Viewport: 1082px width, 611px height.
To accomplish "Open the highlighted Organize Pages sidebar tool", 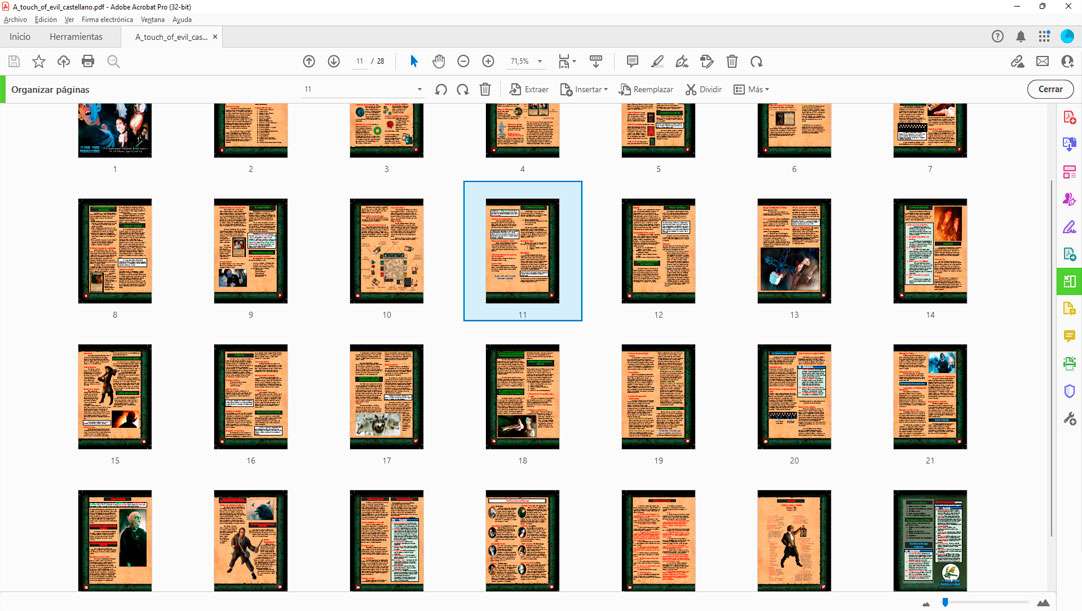I will pyautogui.click(x=1069, y=281).
